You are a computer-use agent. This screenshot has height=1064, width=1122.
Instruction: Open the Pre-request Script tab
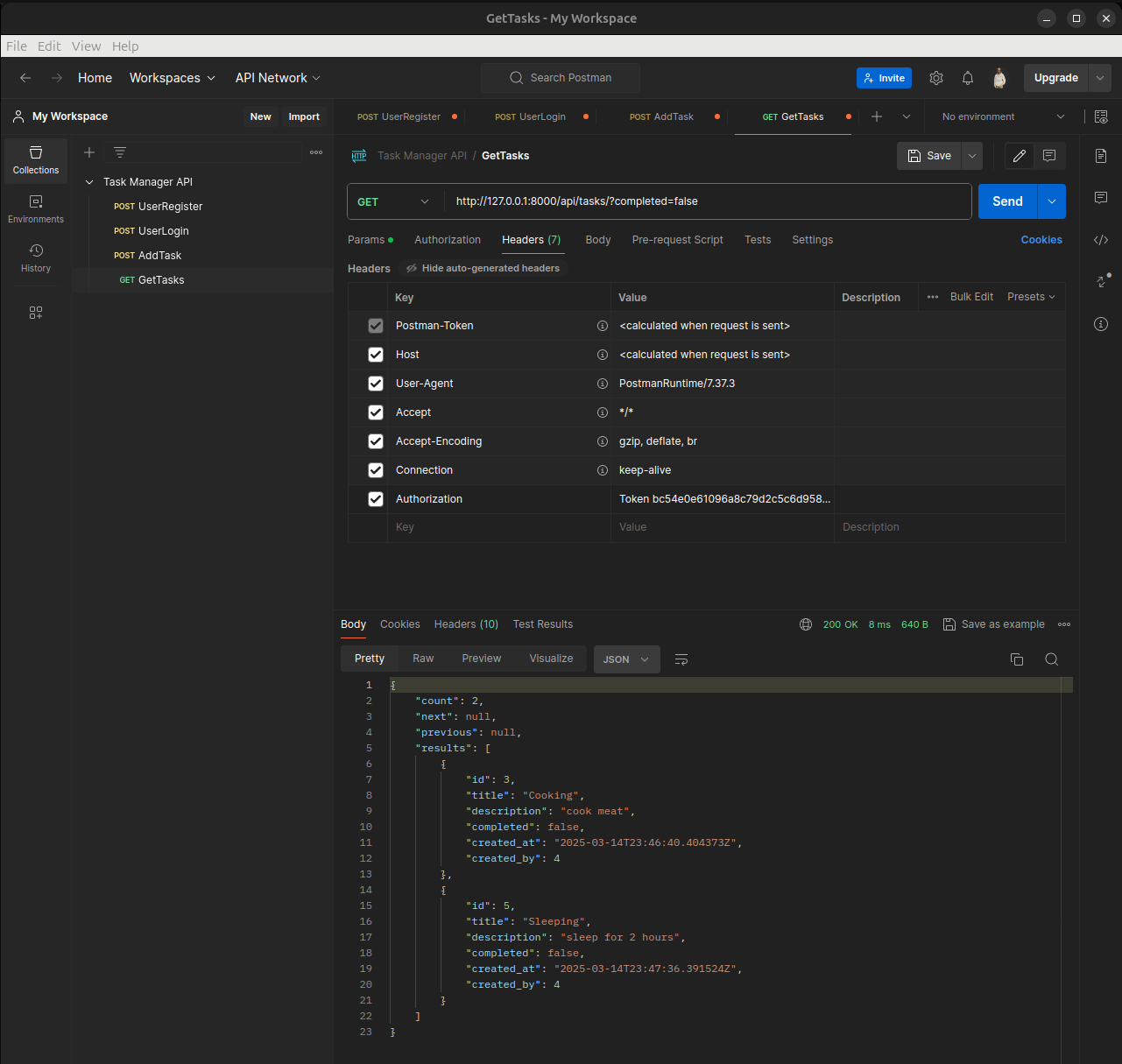tap(678, 240)
